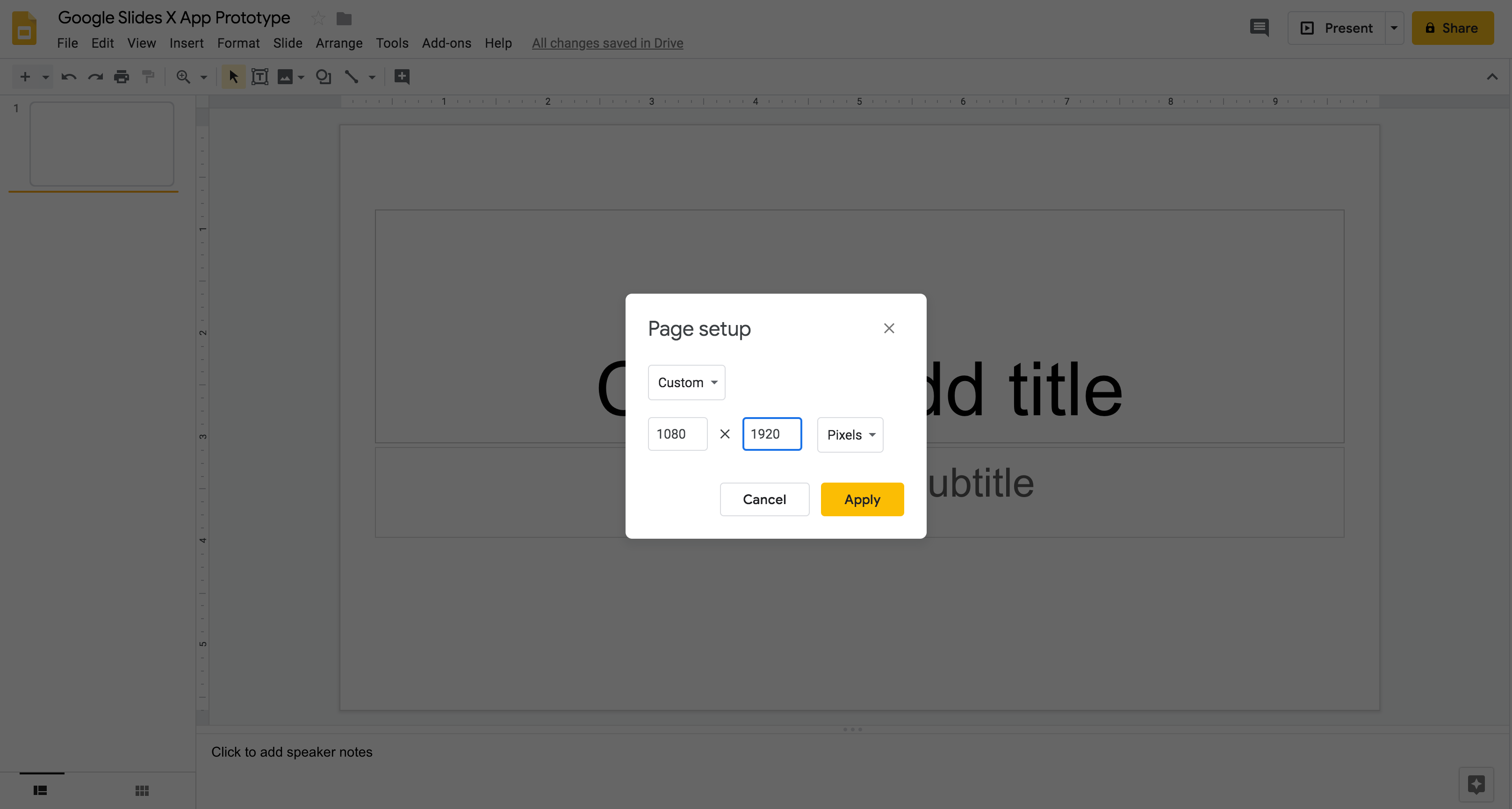Select the line tool
The image size is (1512, 809).
(x=351, y=76)
